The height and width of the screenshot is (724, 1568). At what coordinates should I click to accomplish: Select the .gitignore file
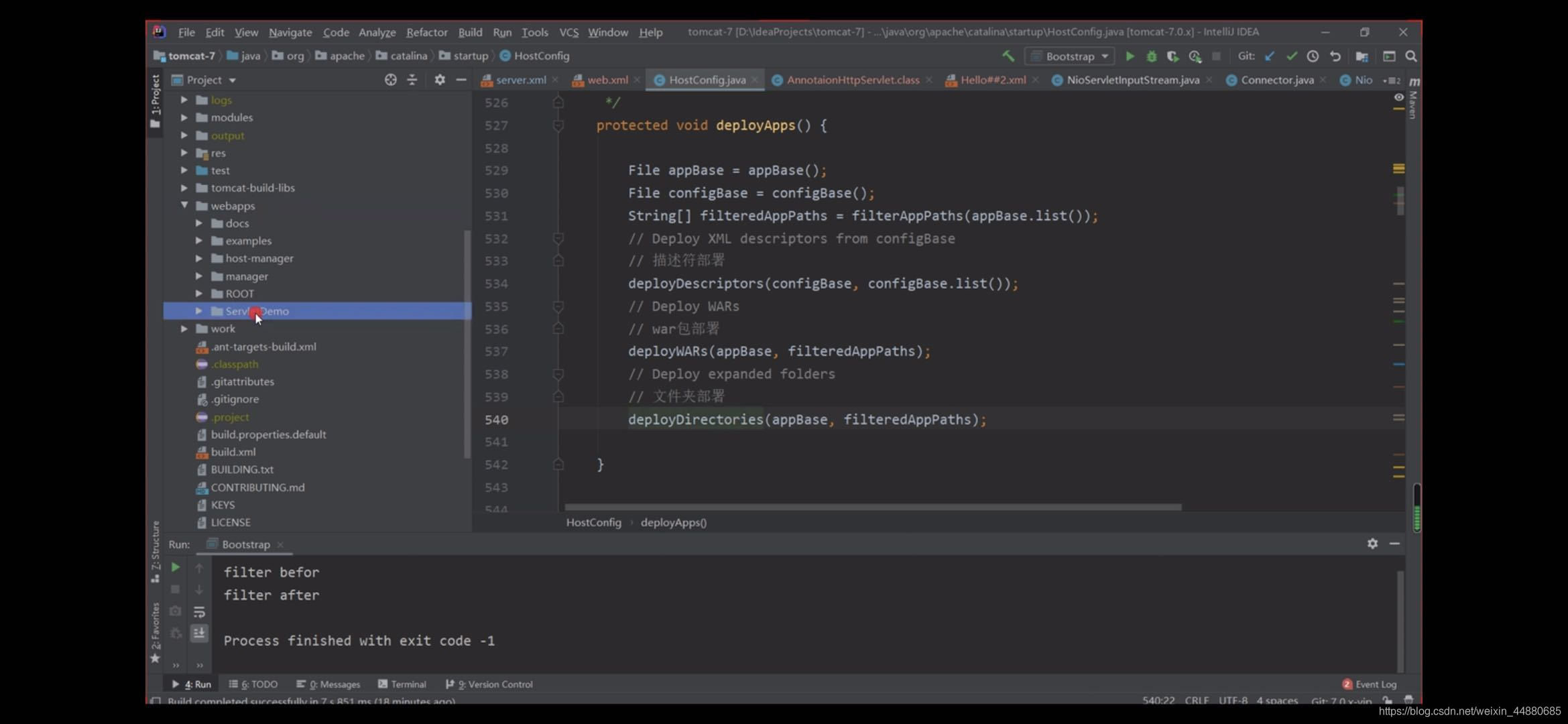click(x=235, y=399)
